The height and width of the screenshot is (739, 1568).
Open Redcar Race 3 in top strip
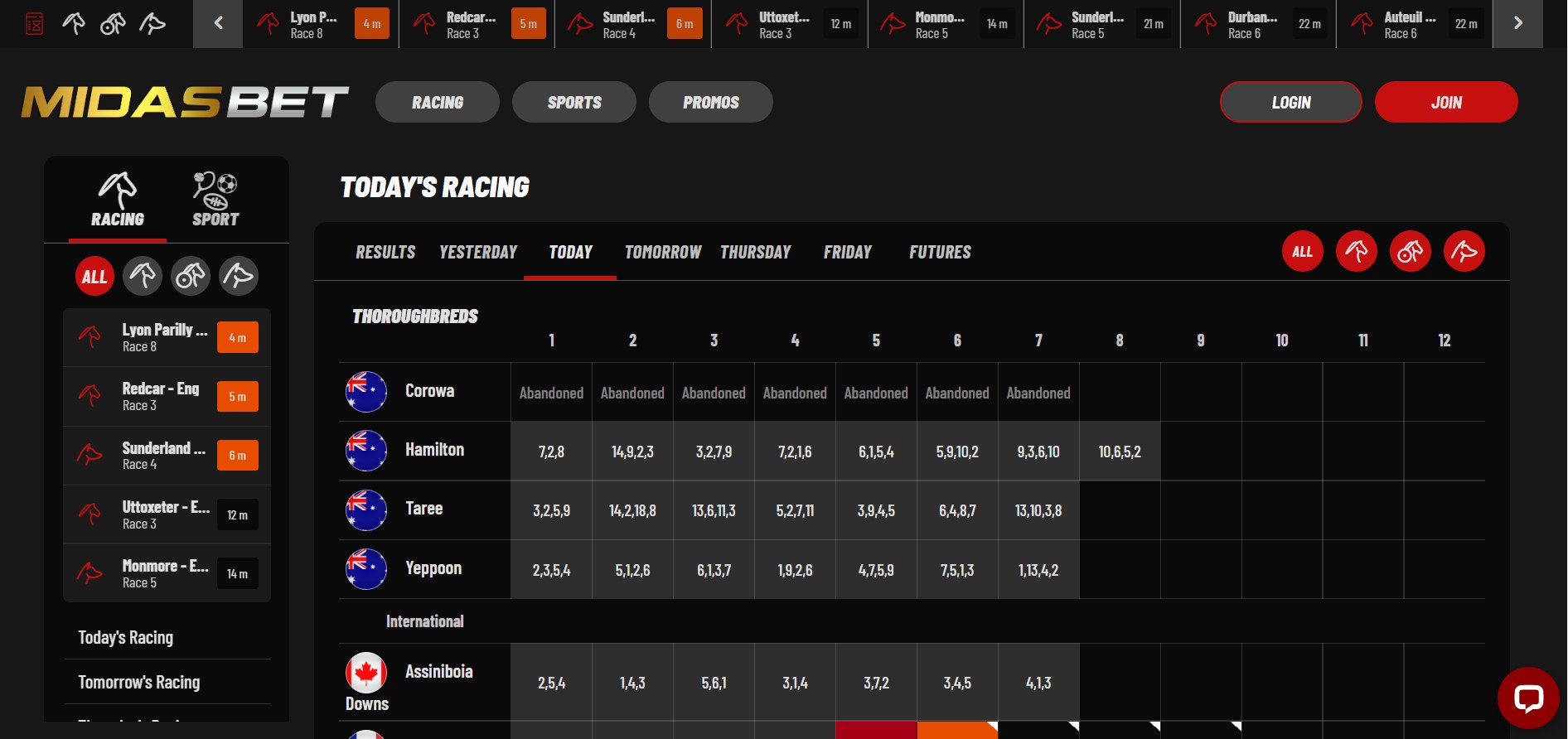pos(477,24)
